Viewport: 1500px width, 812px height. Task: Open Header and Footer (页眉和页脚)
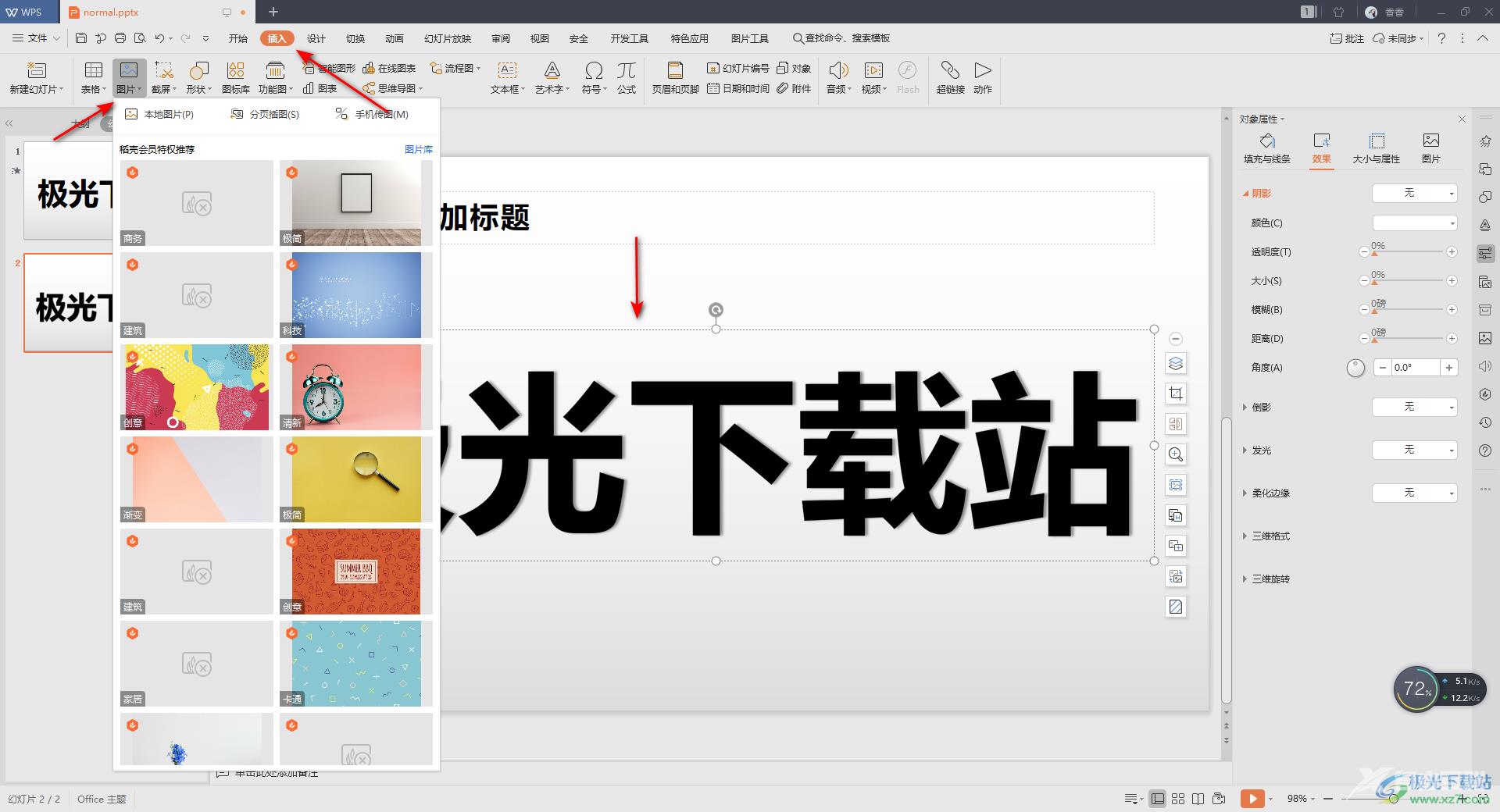[x=675, y=78]
